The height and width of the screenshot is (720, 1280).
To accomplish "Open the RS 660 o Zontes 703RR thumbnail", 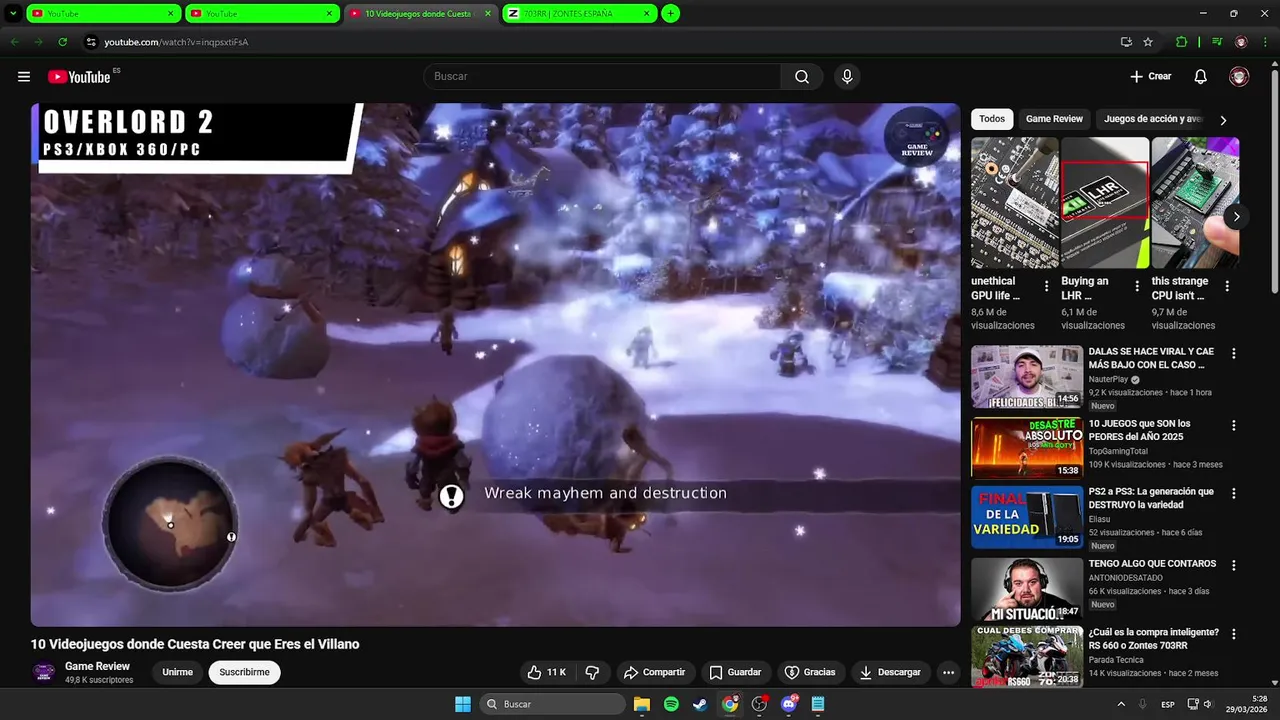I will point(1027,656).
